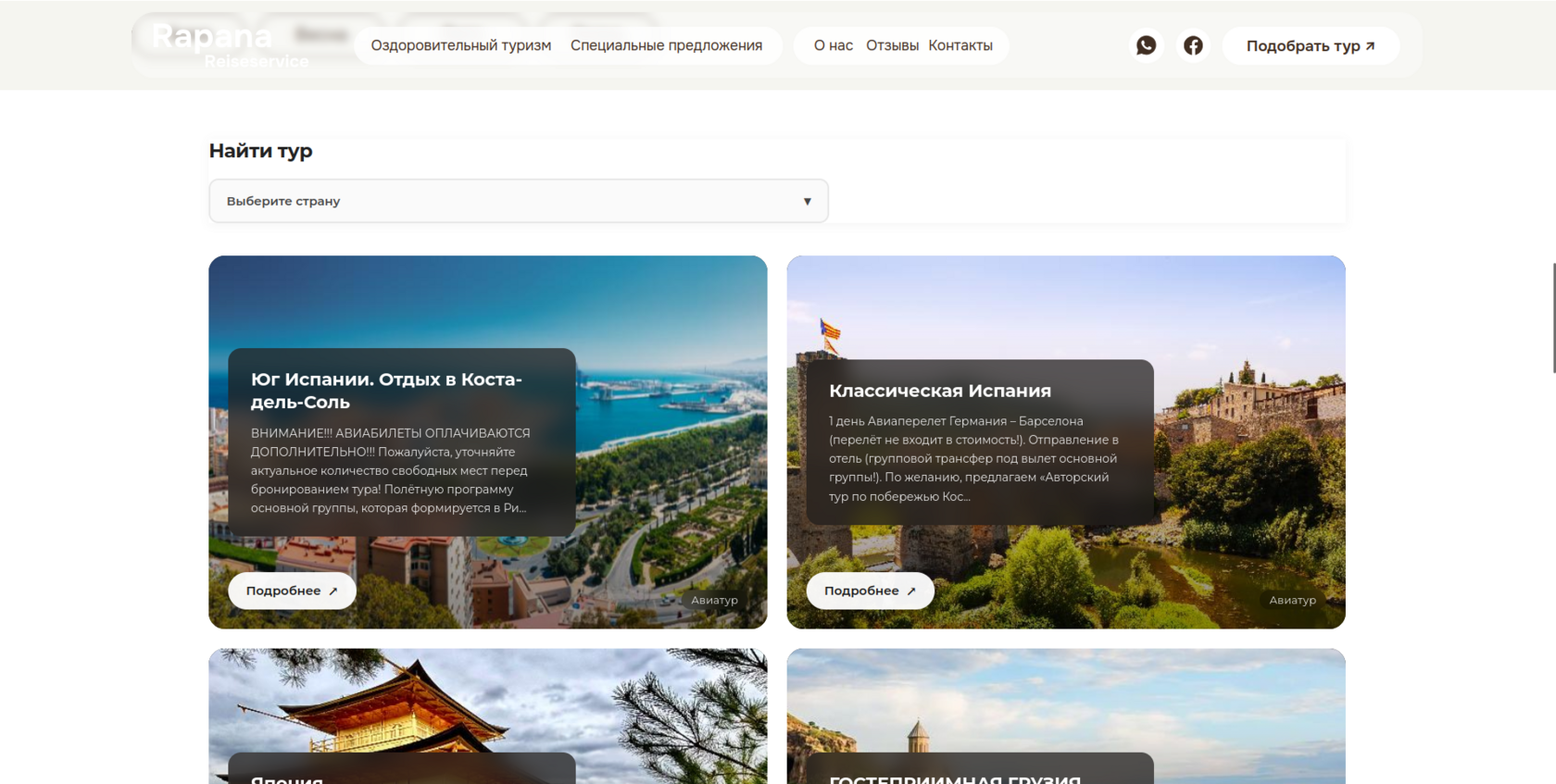This screenshot has height=784, width=1556.
Task: Open the 'Оздоровительный туризм' menu item
Action: pos(461,45)
